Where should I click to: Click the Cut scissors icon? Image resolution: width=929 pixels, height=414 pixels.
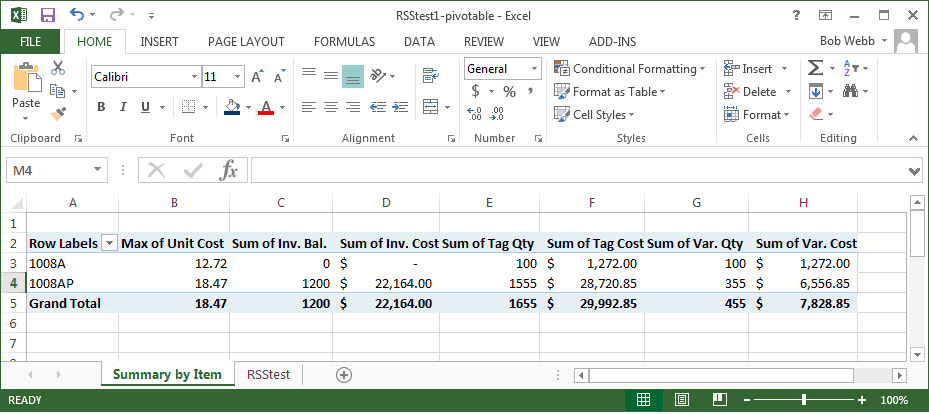coord(58,68)
